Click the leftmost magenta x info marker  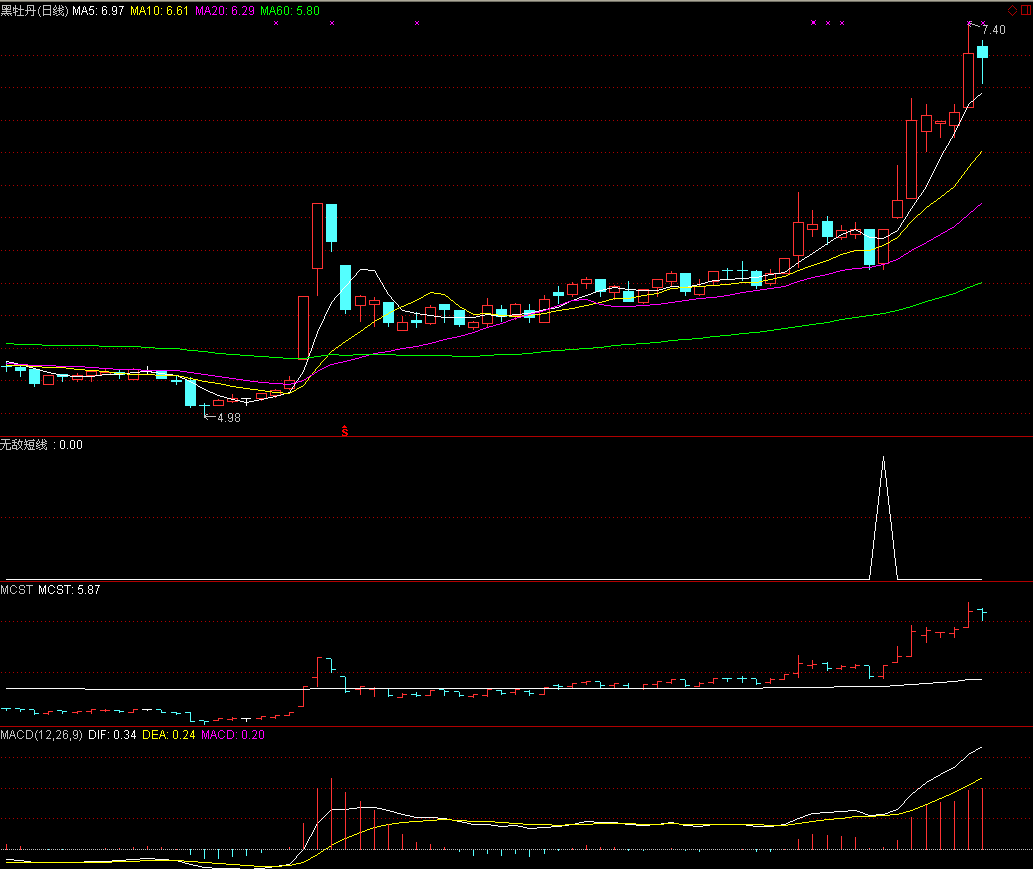(x=276, y=23)
